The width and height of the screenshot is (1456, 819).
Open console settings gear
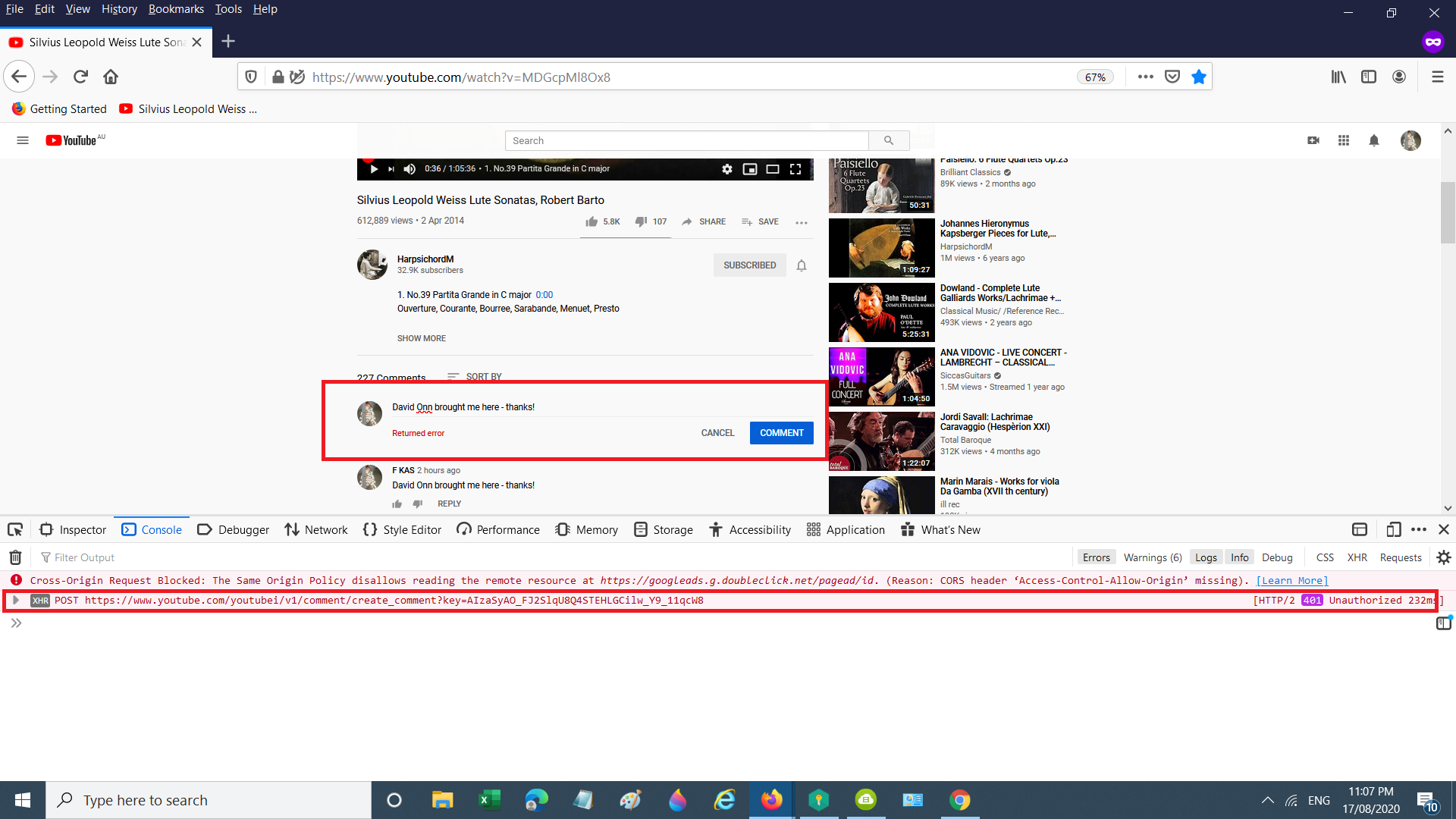[x=1444, y=557]
